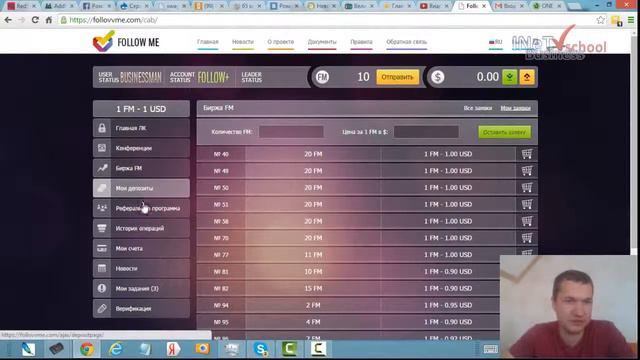Image resolution: width=640 pixels, height=360 pixels.
Task: Open Правила in top navigation
Action: [x=361, y=42]
